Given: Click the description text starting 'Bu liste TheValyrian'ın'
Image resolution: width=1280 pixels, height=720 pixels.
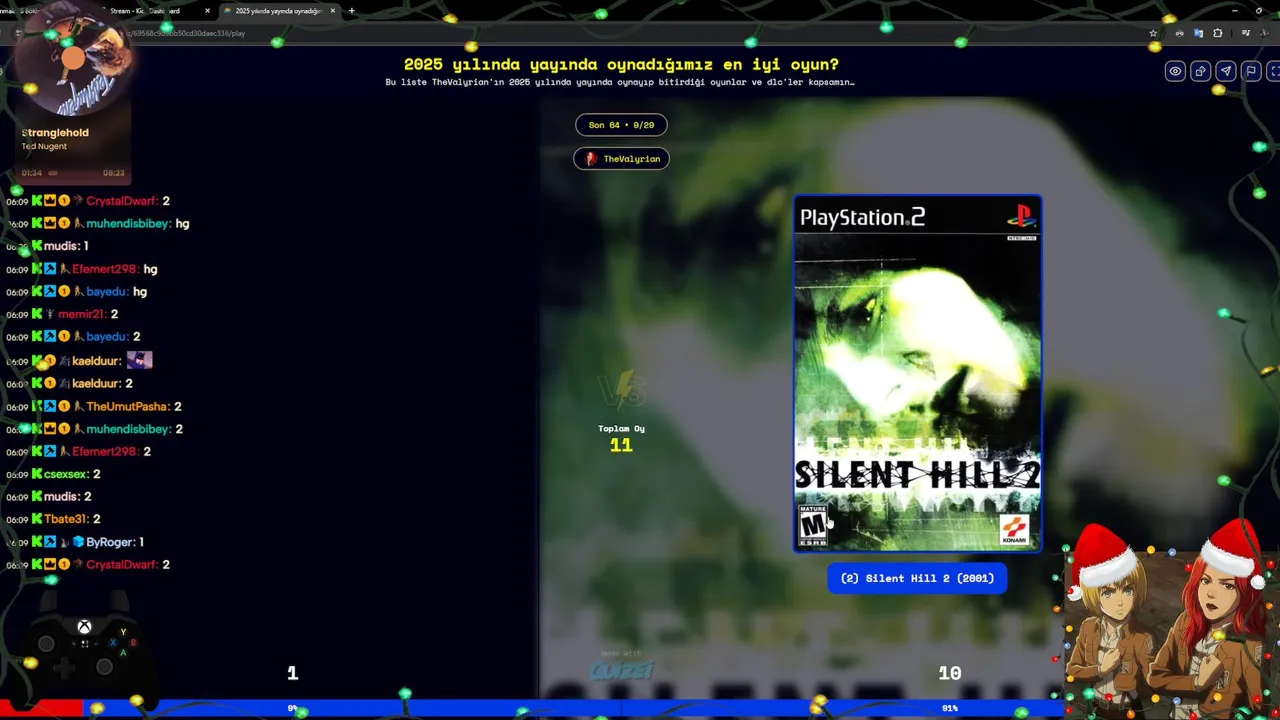Looking at the screenshot, I should click(620, 83).
